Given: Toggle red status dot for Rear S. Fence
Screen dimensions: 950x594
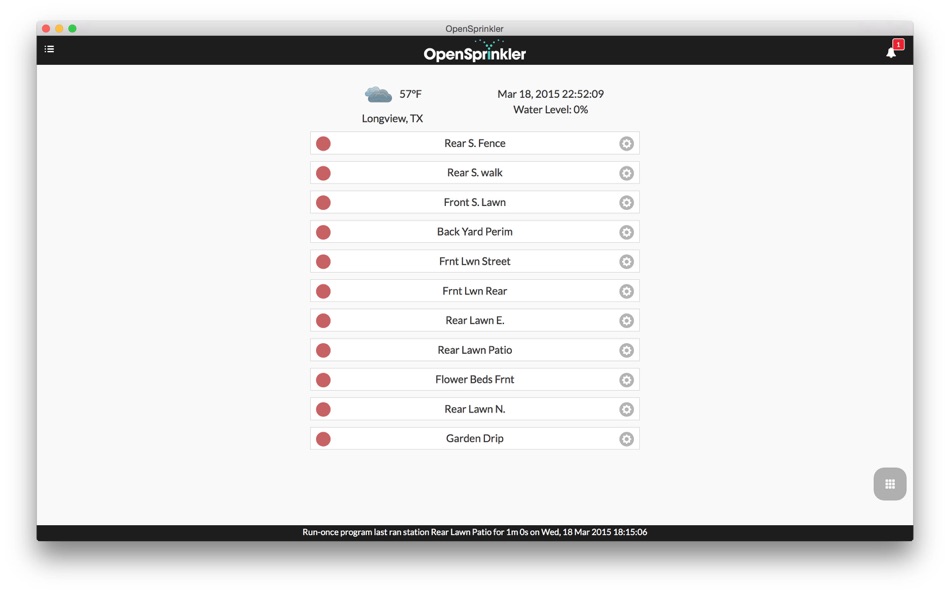Looking at the screenshot, I should click(x=324, y=144).
